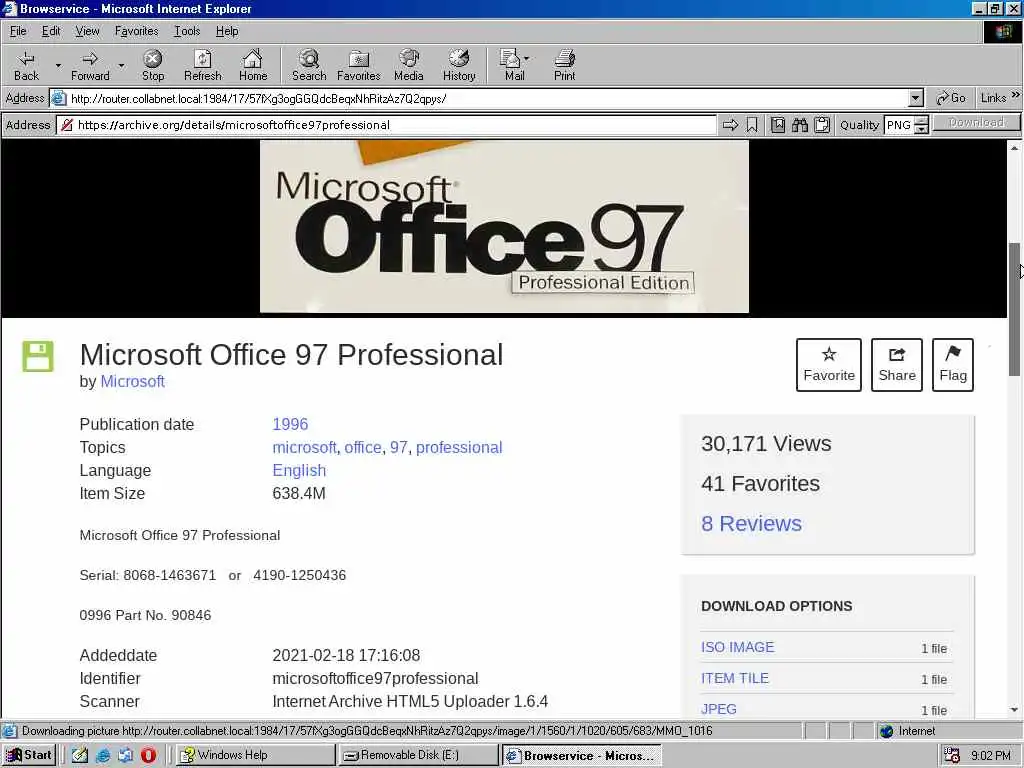Launch Internet Explorer from quick launch
This screenshot has width=1024, height=768.
click(103, 756)
